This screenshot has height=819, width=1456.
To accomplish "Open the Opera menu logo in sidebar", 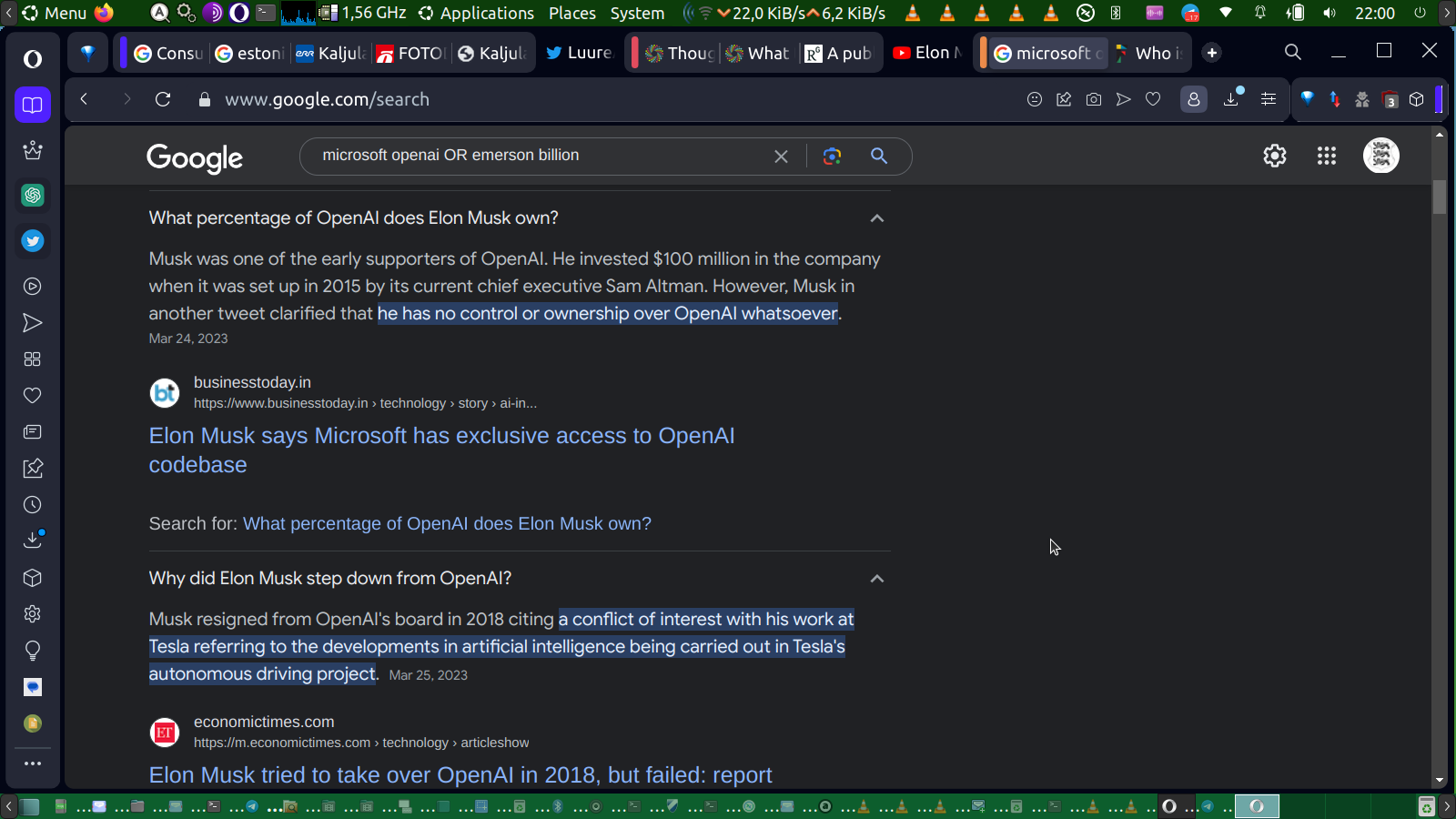I will (33, 59).
